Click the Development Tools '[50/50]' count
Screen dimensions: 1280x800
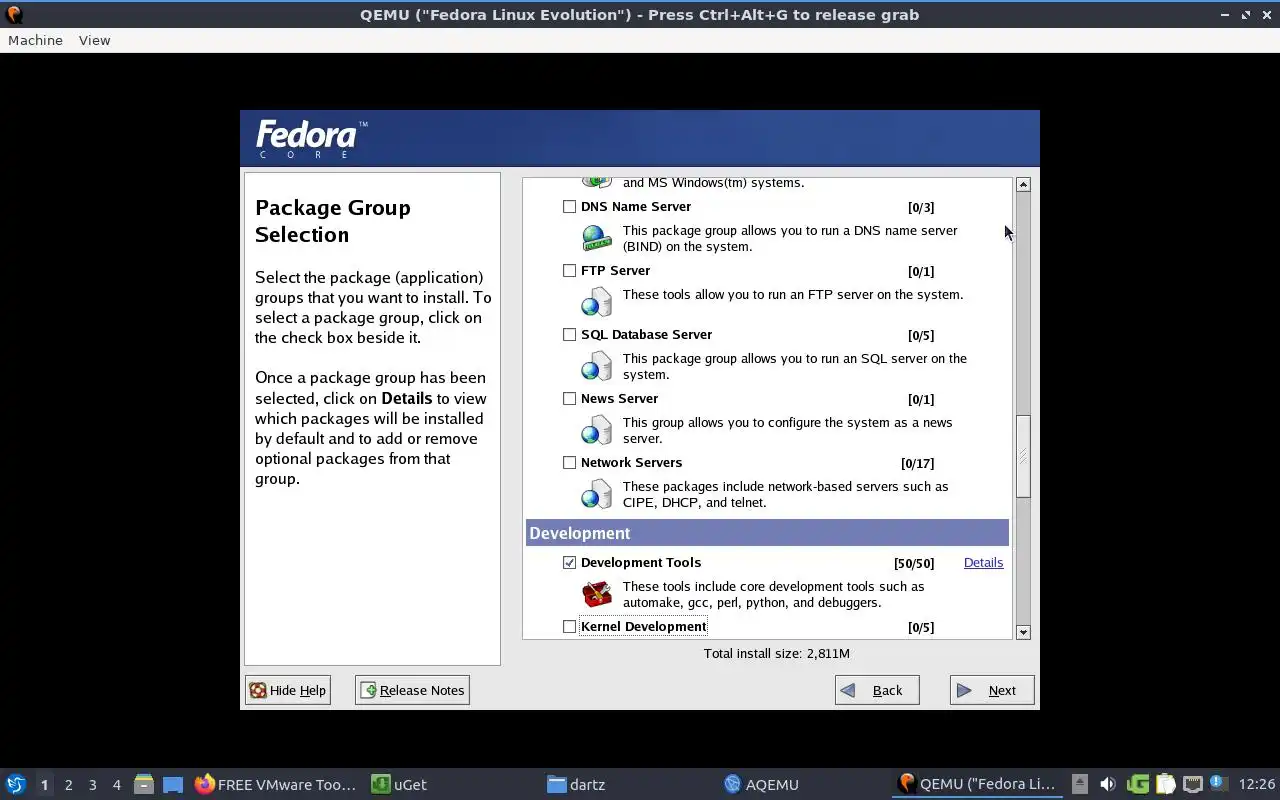914,563
